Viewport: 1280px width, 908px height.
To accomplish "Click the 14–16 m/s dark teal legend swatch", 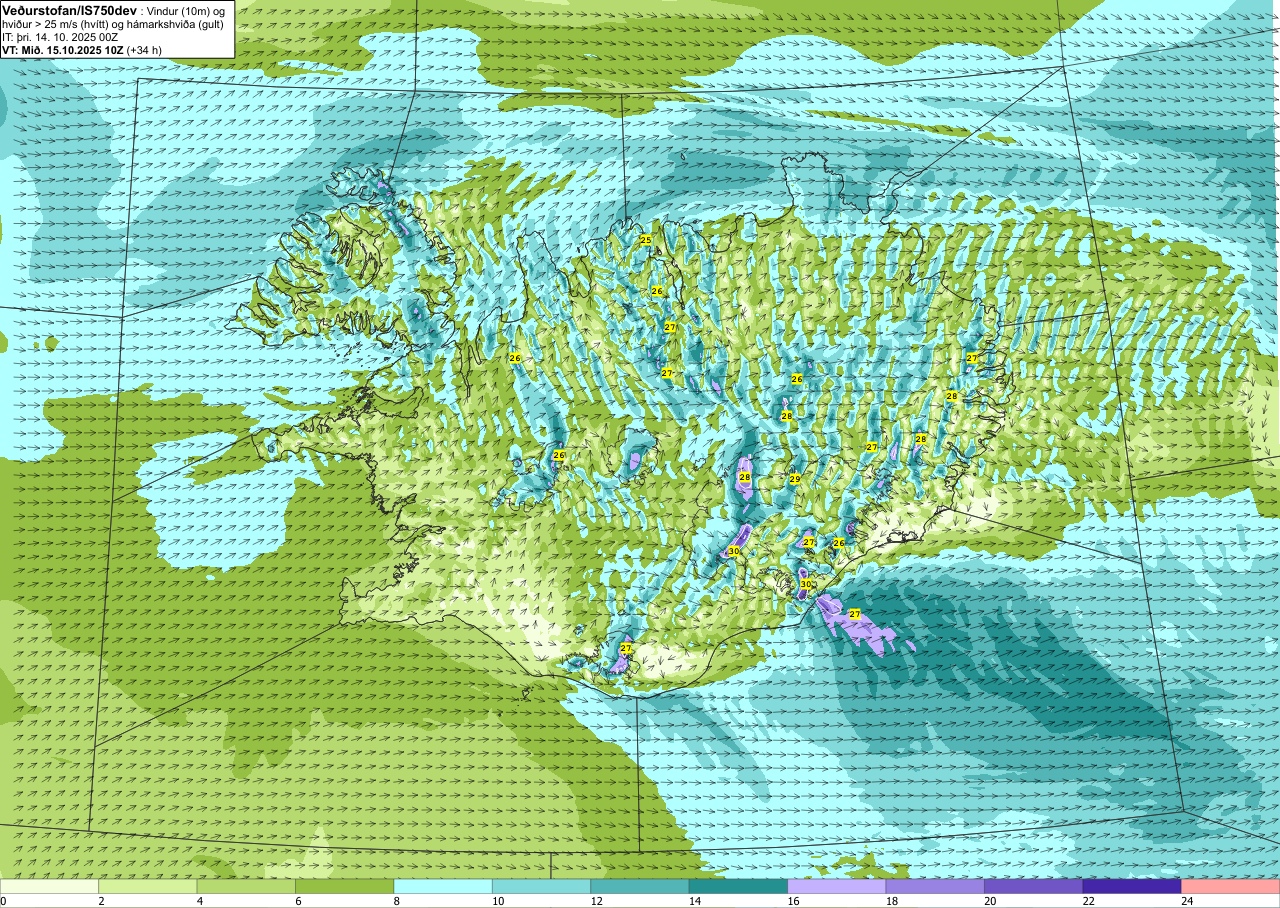I will point(738,886).
